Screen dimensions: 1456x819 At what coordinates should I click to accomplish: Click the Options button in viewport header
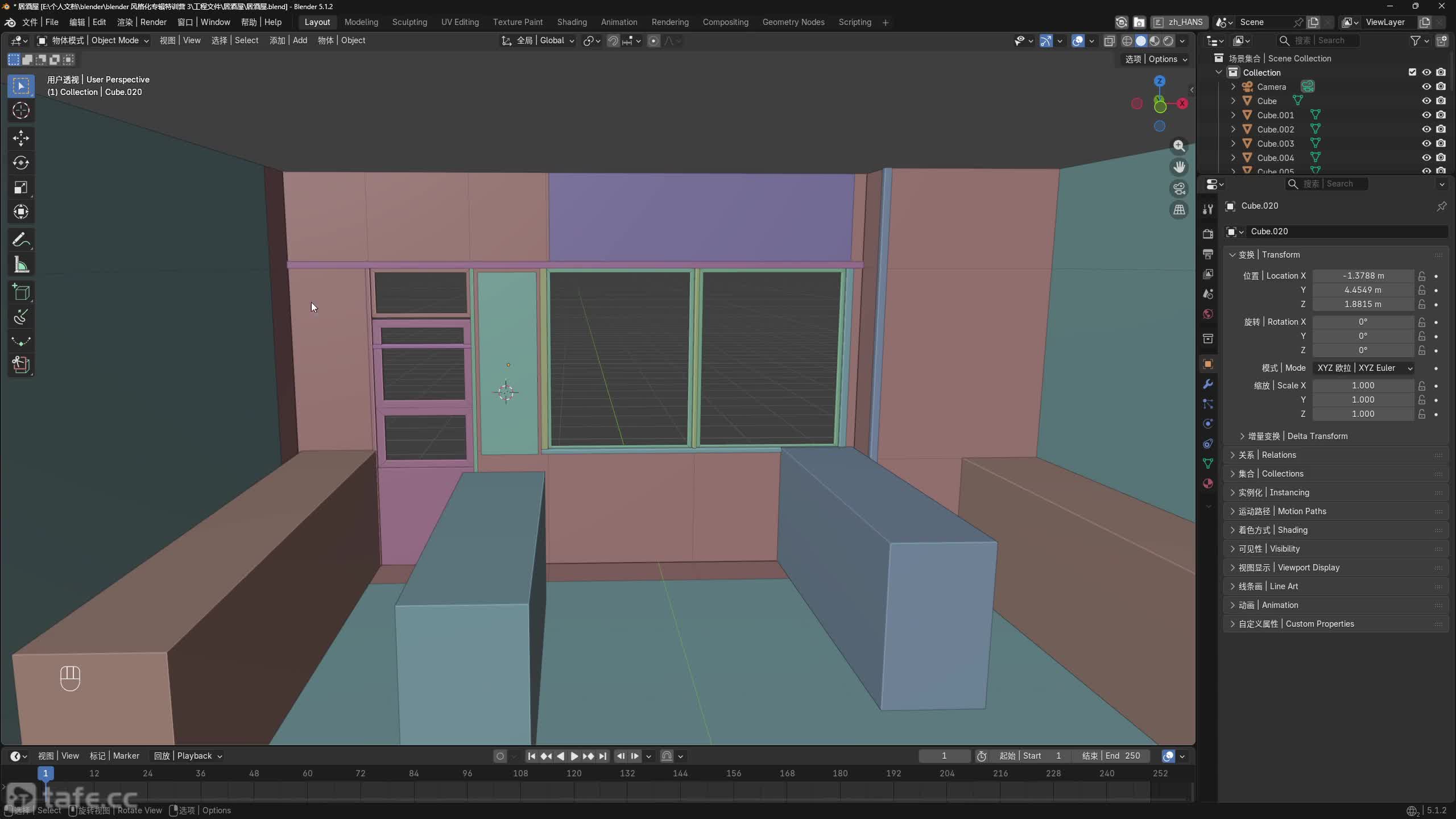[x=1156, y=59]
